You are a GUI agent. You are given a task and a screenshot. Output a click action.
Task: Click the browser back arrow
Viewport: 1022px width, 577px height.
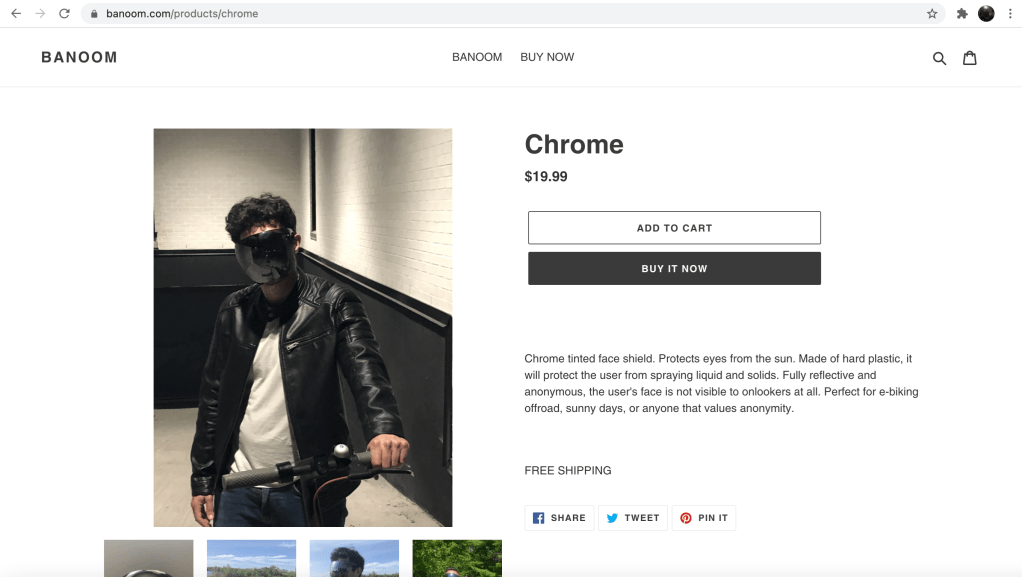coord(15,14)
